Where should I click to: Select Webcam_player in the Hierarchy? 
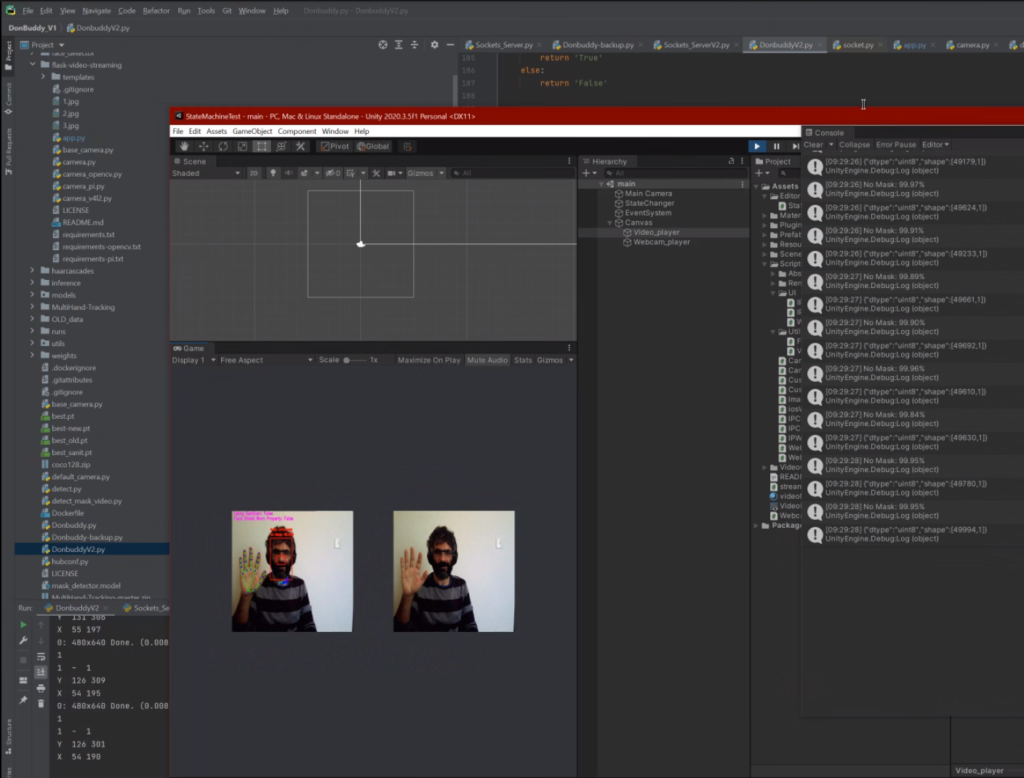click(x=661, y=242)
